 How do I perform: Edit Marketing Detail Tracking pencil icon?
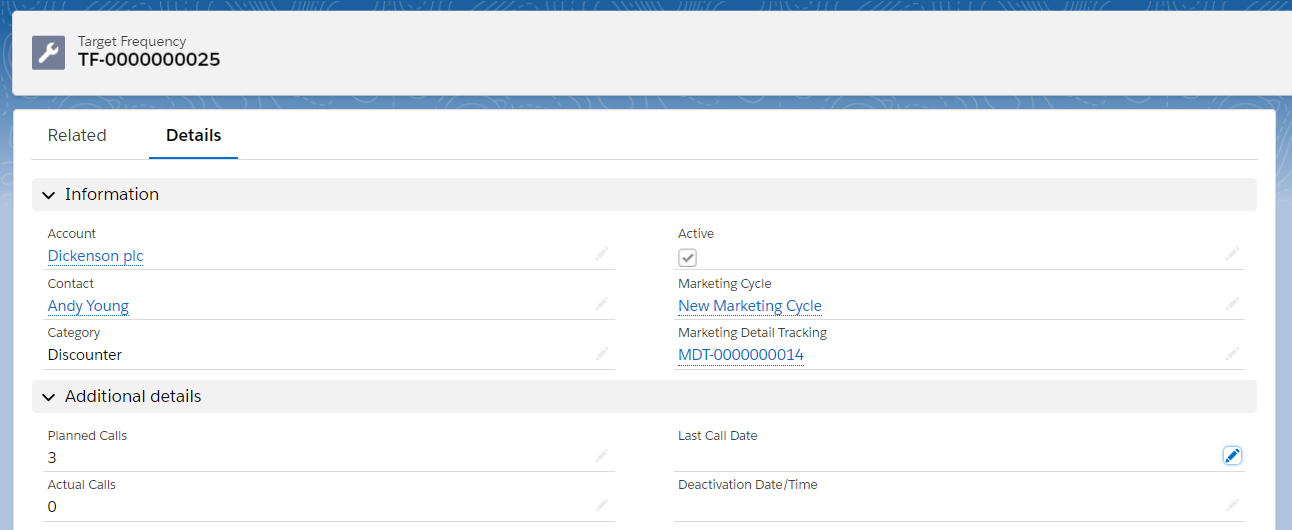(x=1232, y=353)
